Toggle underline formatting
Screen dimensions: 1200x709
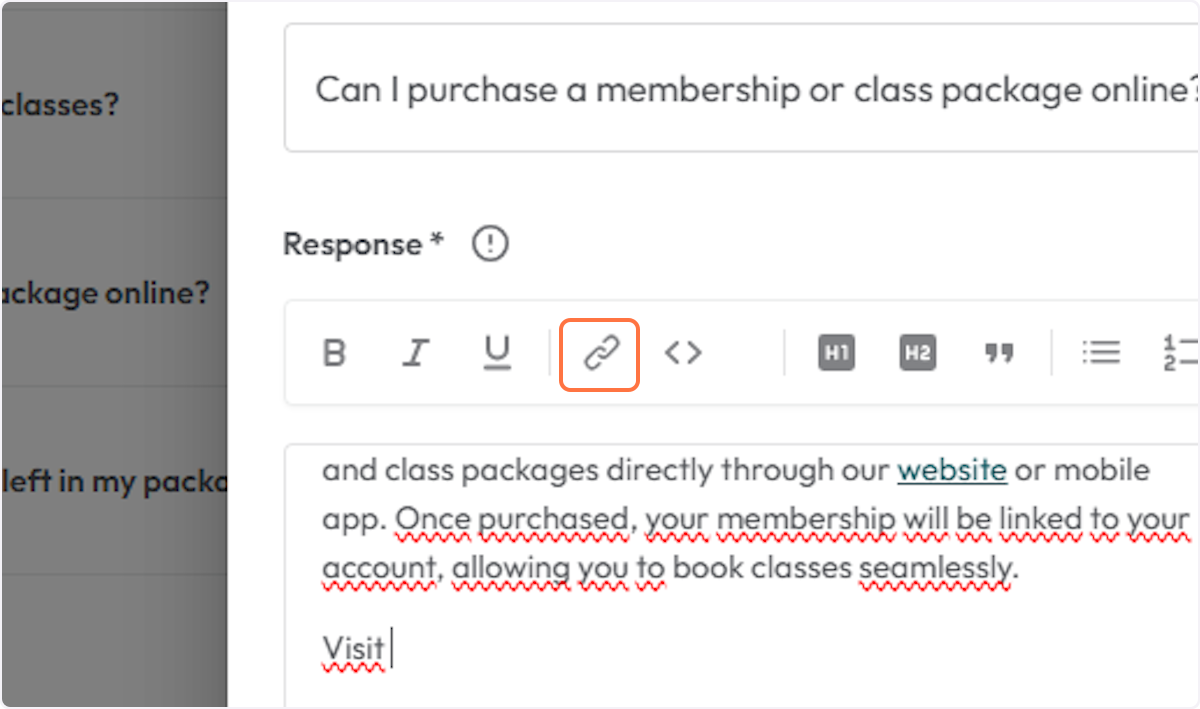click(496, 352)
